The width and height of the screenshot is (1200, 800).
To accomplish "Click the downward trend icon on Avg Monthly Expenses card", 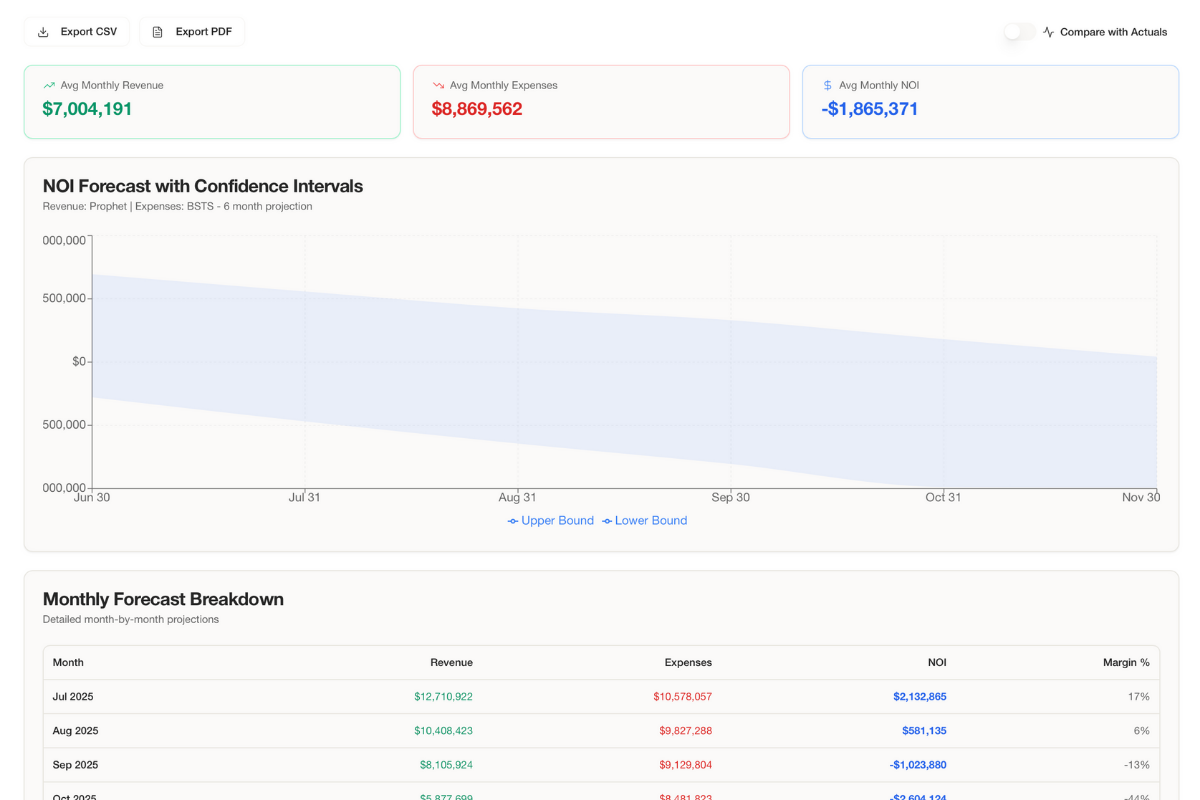I will point(439,85).
